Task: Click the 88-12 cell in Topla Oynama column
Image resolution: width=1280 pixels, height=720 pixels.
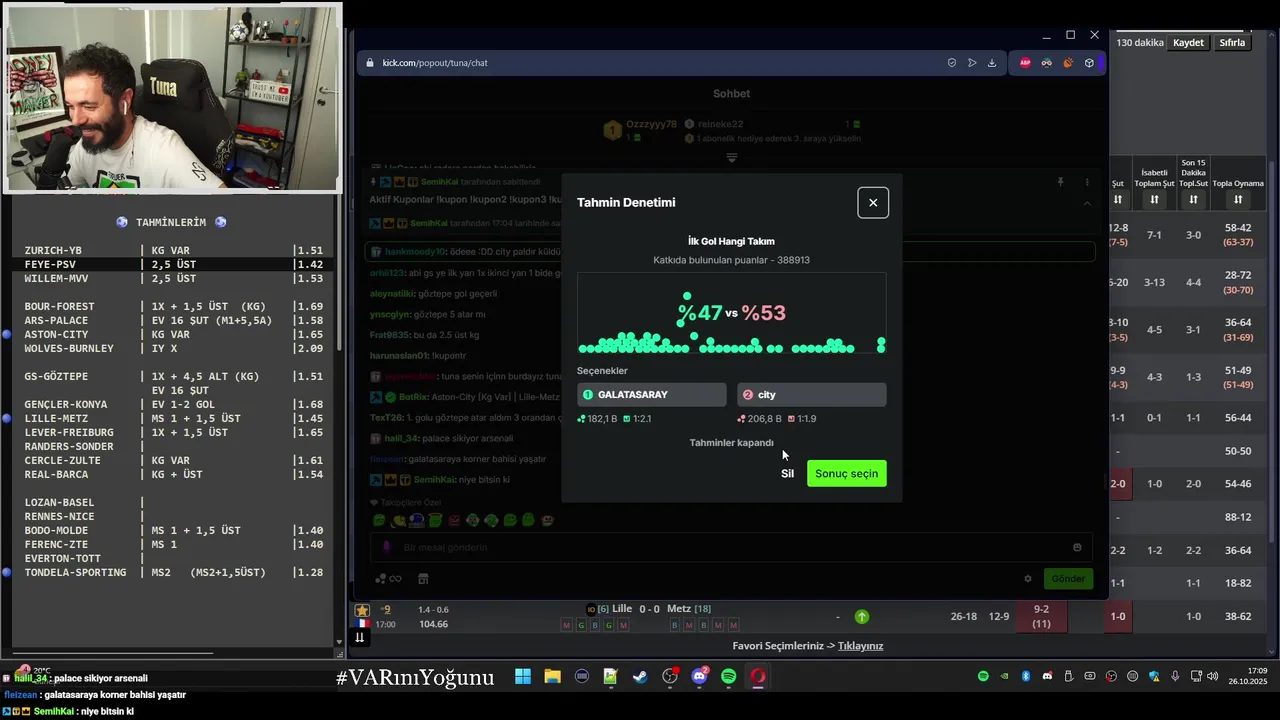Action: coord(1238,517)
